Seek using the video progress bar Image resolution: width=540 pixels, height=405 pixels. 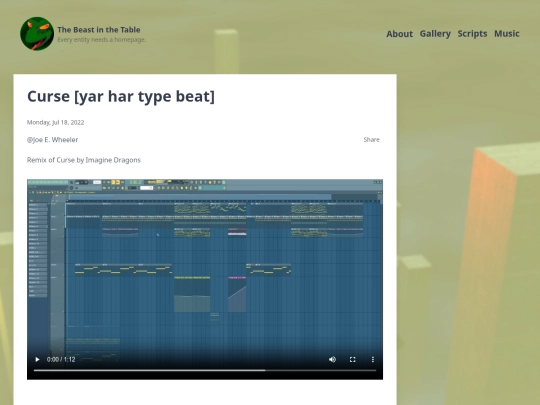[205, 371]
